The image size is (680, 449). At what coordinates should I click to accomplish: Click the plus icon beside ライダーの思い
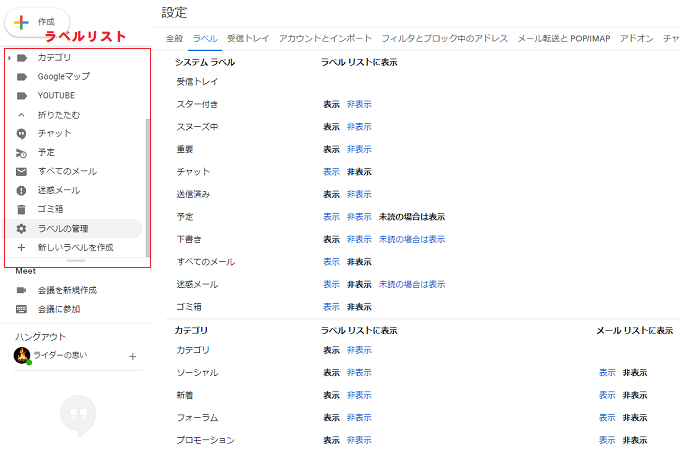tap(133, 357)
